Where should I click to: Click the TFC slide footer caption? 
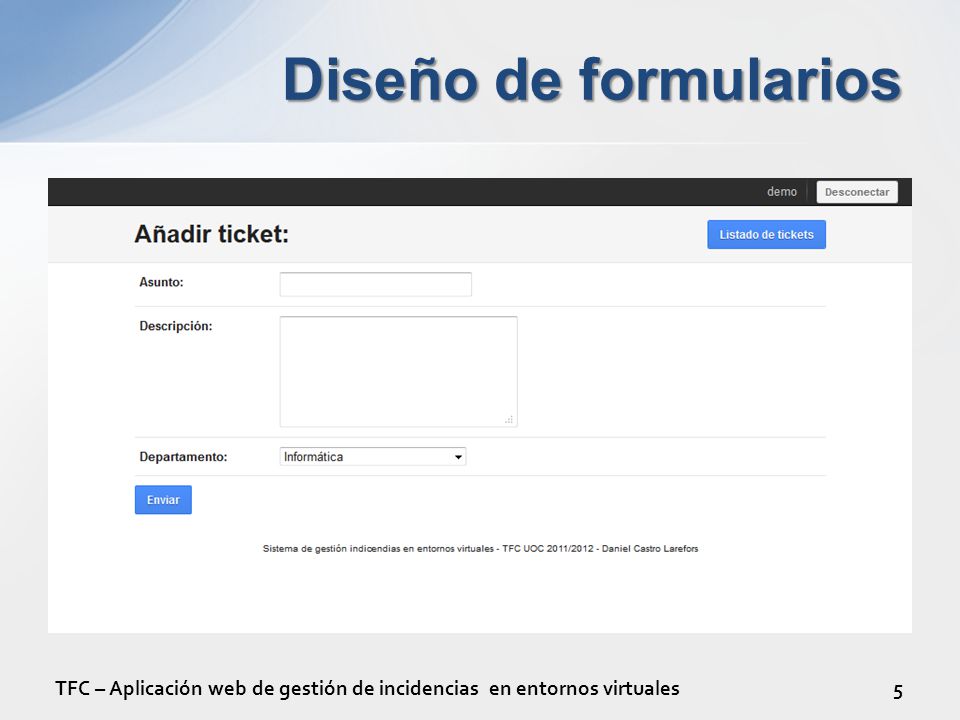[x=367, y=688]
